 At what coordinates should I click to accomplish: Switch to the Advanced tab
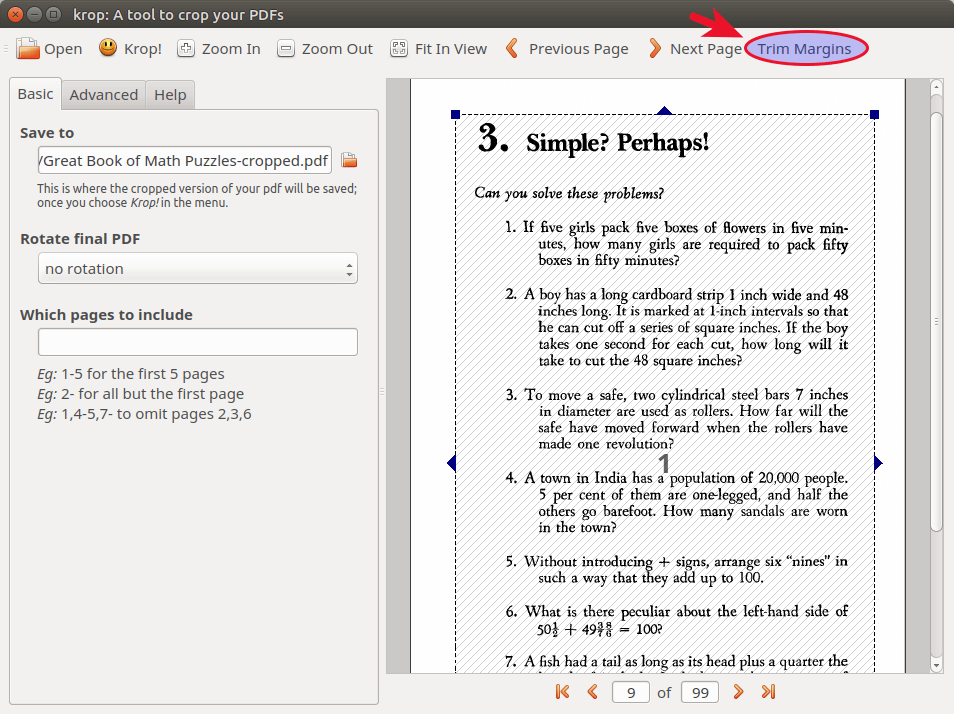tap(103, 95)
